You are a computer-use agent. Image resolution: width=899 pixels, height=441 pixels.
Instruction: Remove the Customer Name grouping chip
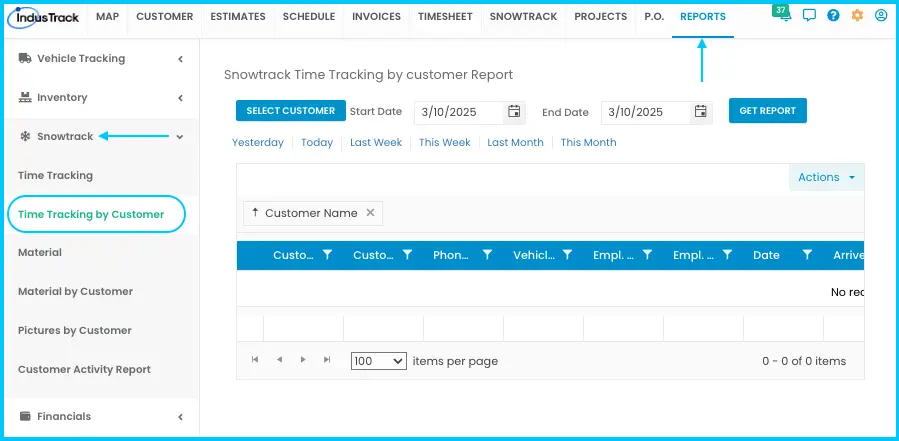(x=370, y=213)
